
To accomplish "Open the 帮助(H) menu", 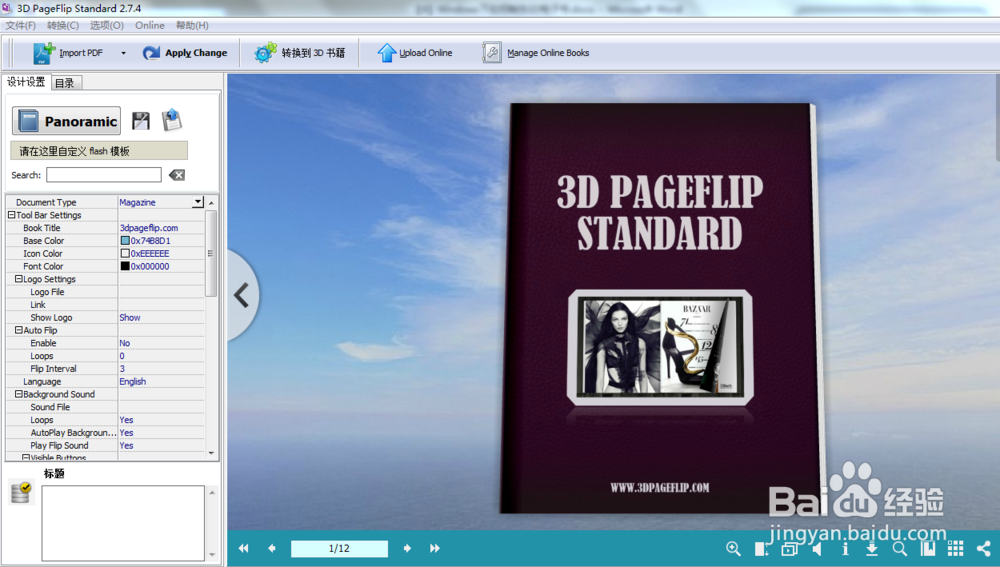I will coord(192,26).
